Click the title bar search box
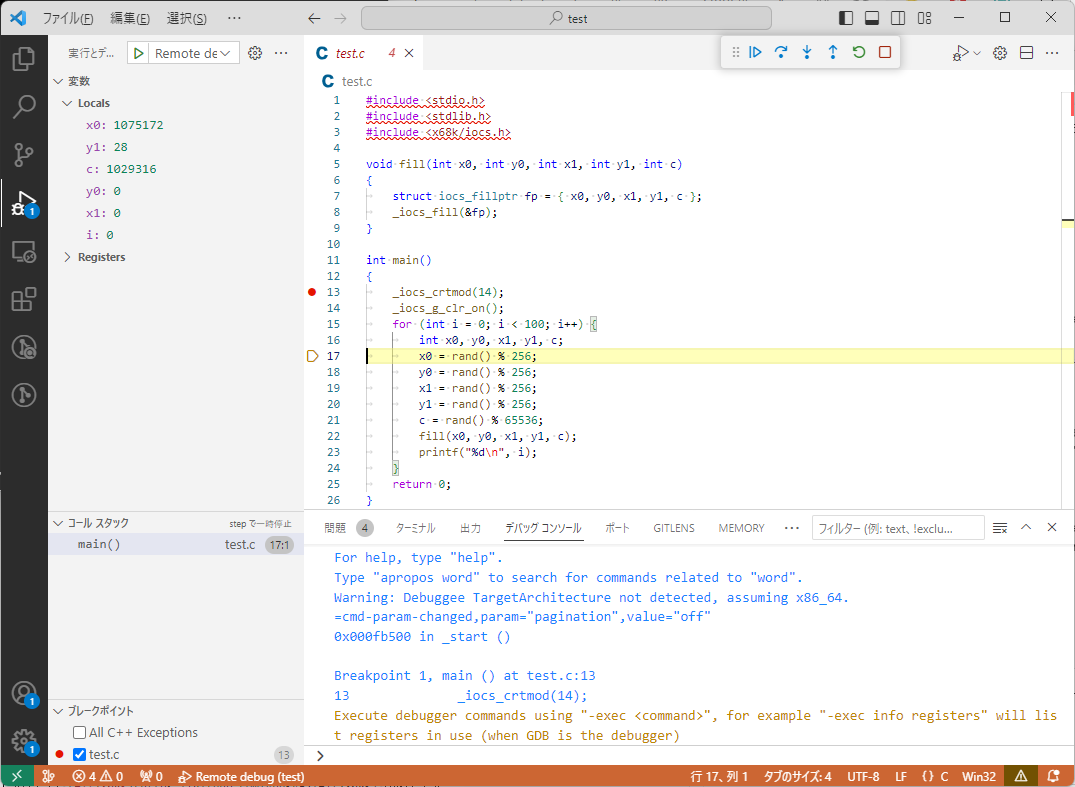 (566, 19)
